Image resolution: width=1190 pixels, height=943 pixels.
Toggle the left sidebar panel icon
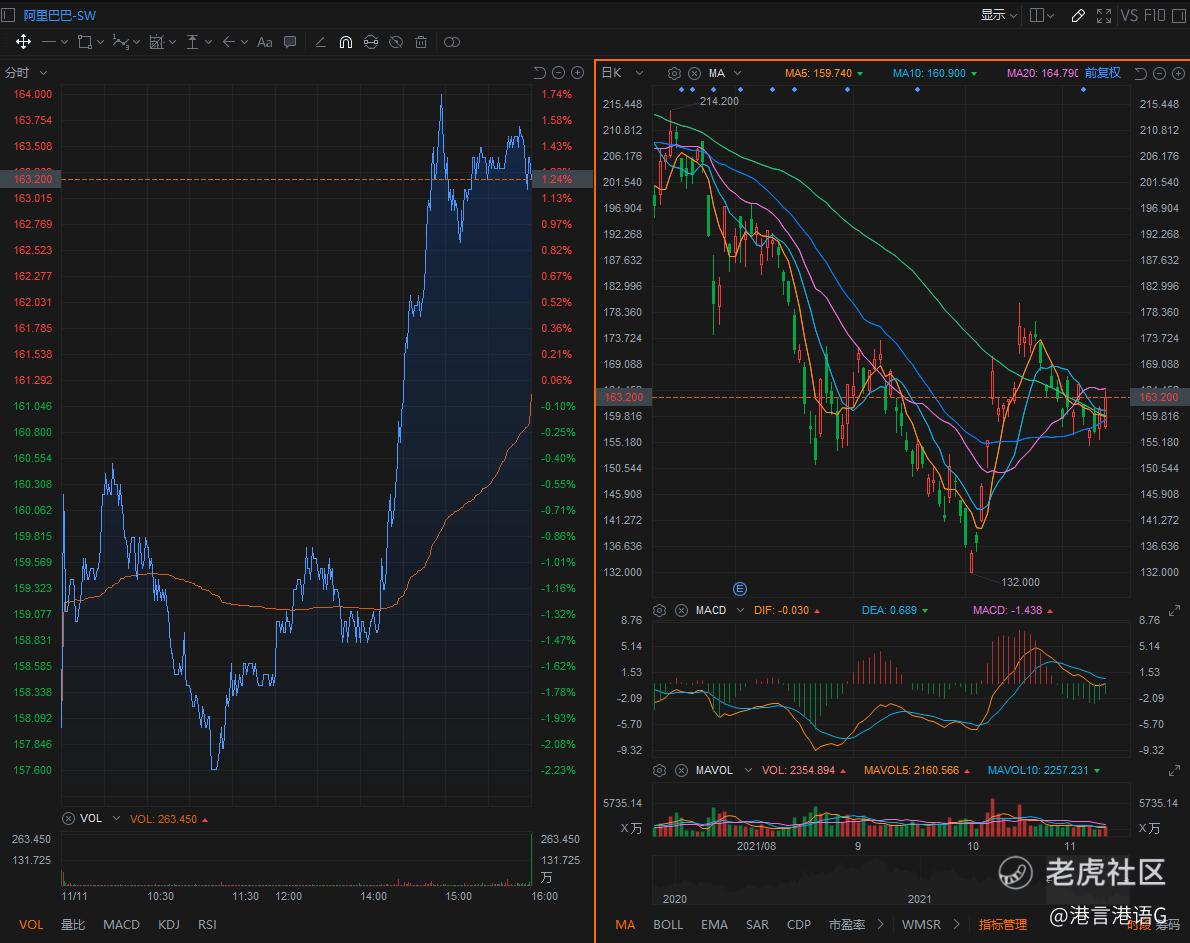pyautogui.click(x=8, y=15)
